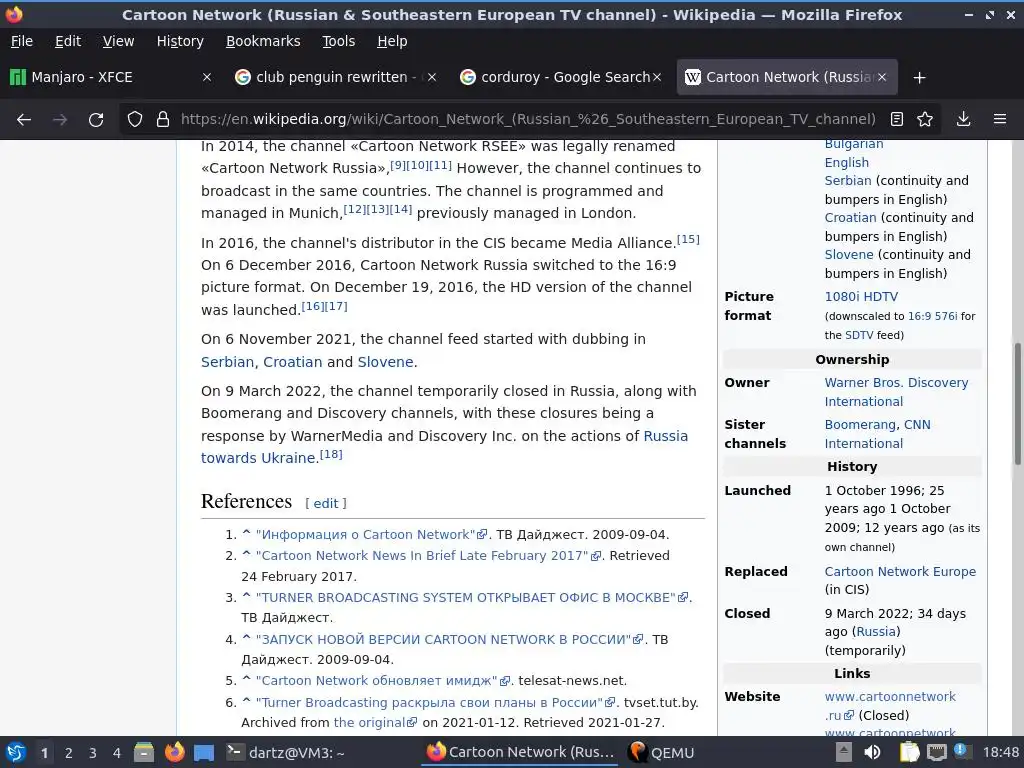Switch to the corduroy Google Search tab
Image resolution: width=1024 pixels, height=768 pixels.
560,77
